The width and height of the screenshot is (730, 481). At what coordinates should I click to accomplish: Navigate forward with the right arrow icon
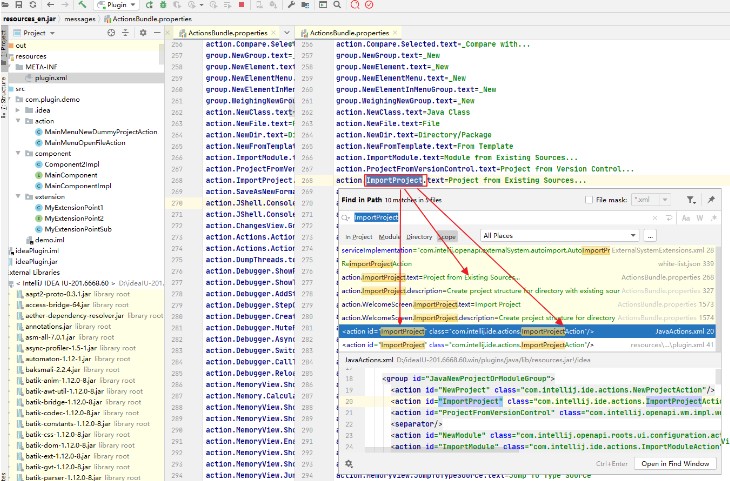click(65, 5)
